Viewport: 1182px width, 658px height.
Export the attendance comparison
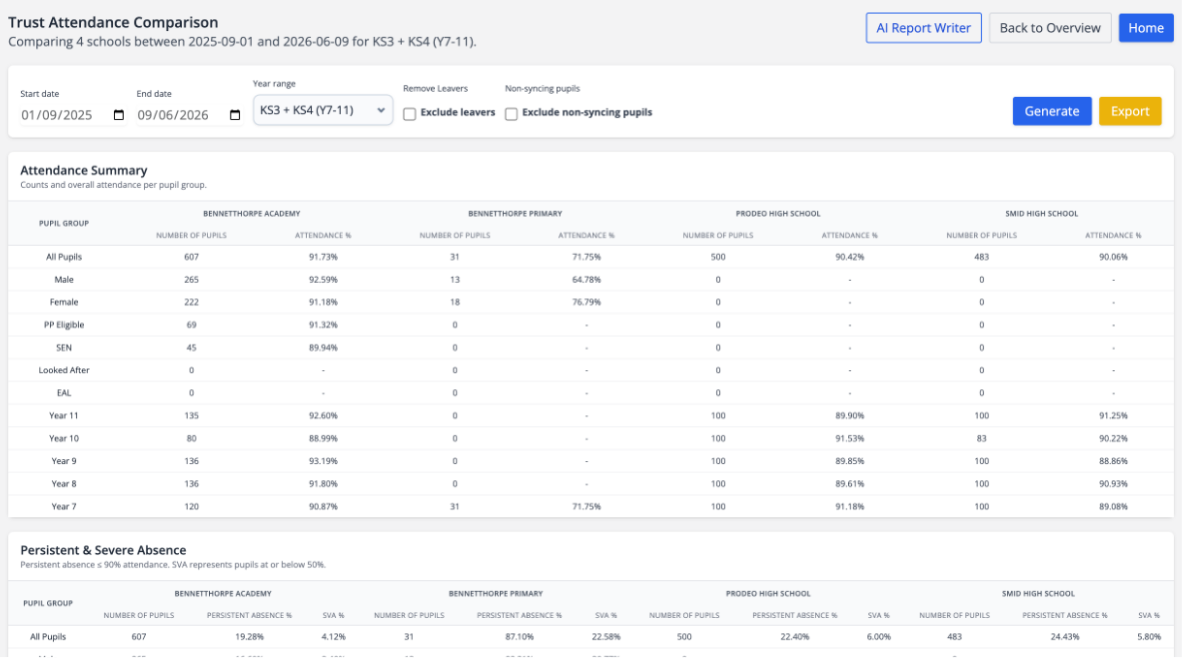coord(1130,111)
